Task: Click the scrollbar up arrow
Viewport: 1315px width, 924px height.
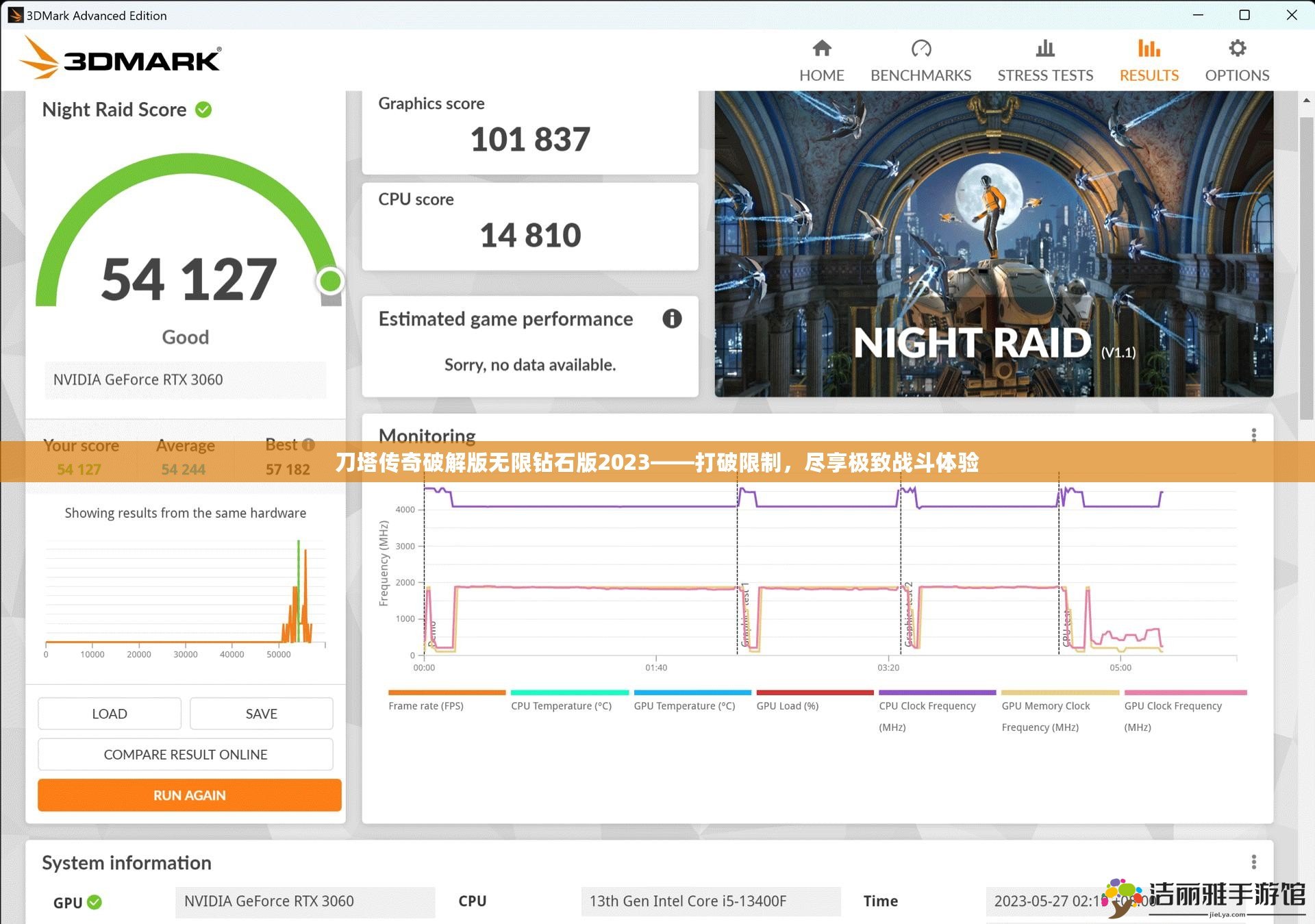Action: point(1306,100)
